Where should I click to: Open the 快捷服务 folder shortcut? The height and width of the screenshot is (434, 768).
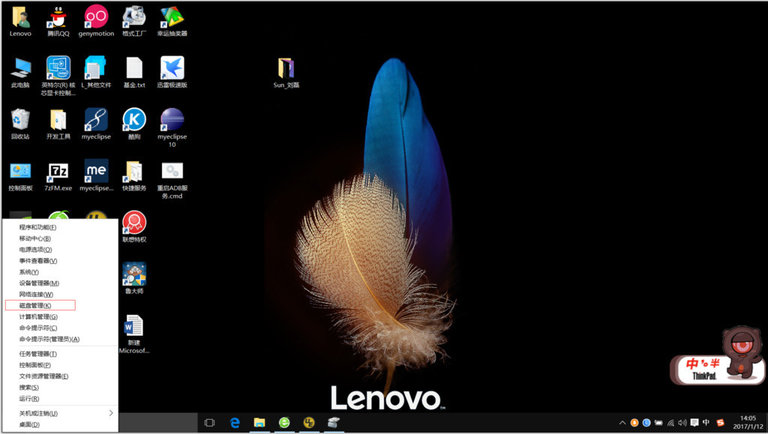(134, 176)
